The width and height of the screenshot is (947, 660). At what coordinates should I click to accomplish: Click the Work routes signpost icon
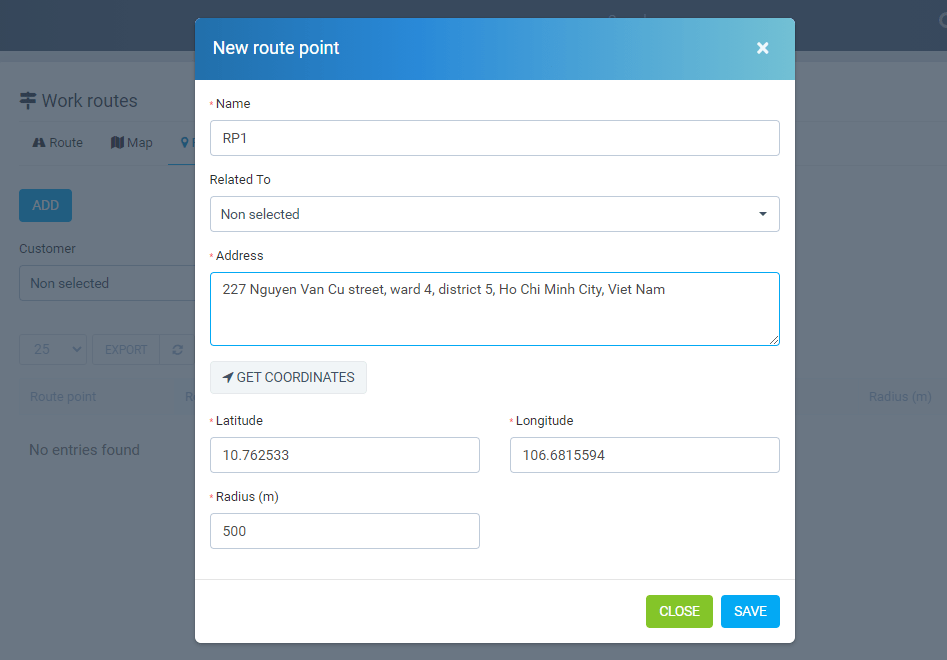click(28, 100)
